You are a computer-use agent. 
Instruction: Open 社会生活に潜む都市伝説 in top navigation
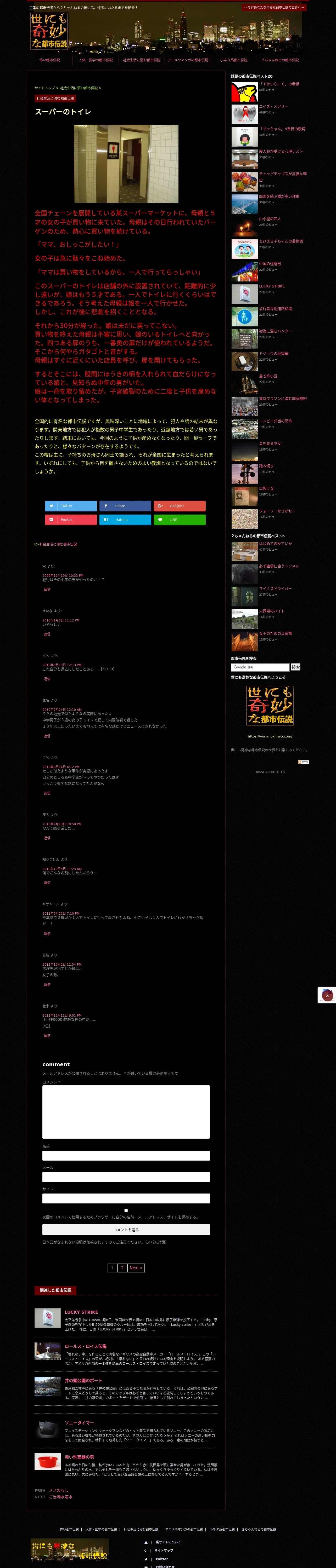tap(142, 60)
